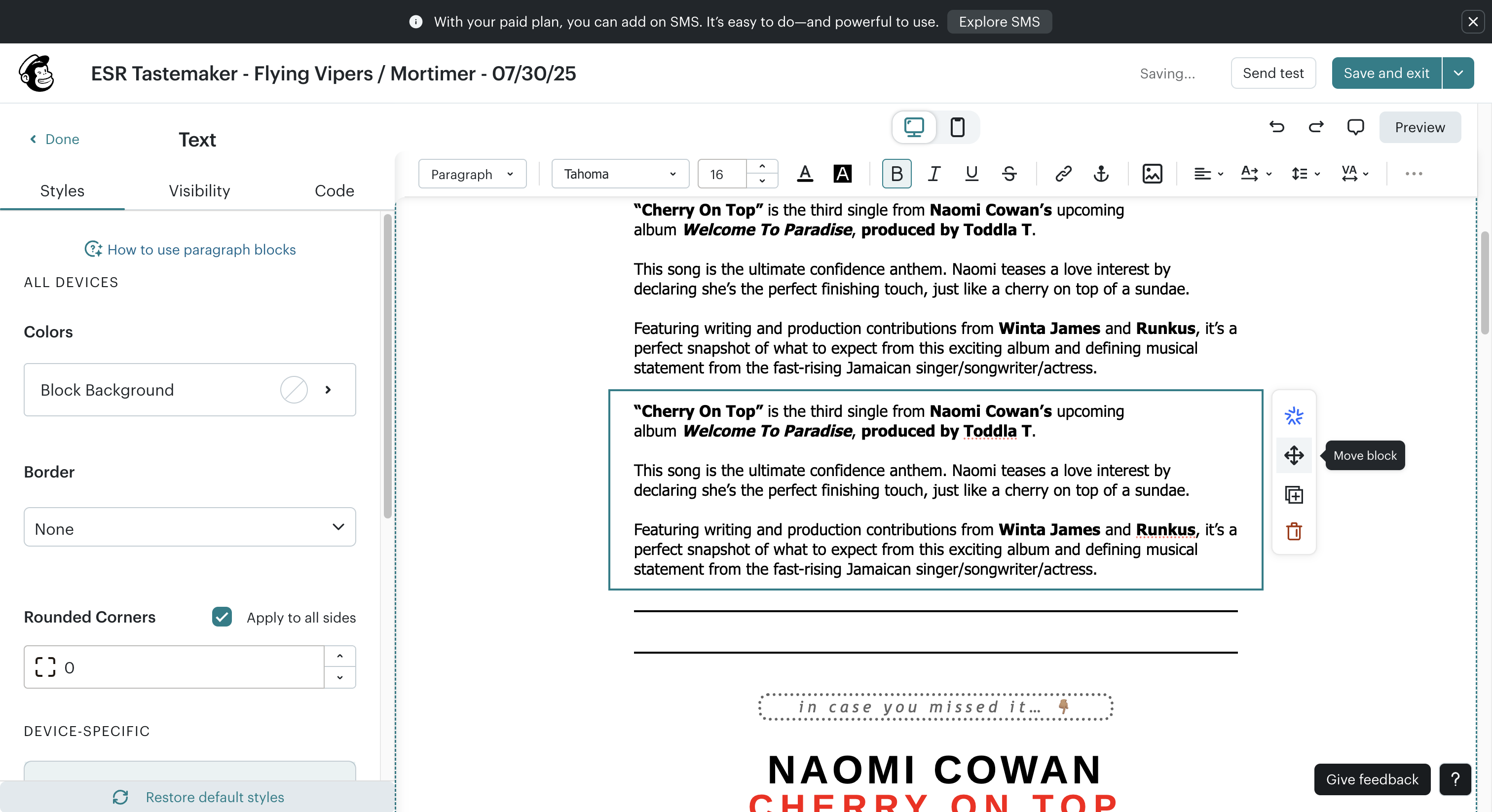Decrease rounded corners value
Screen dimensions: 1492x812
tap(340, 678)
